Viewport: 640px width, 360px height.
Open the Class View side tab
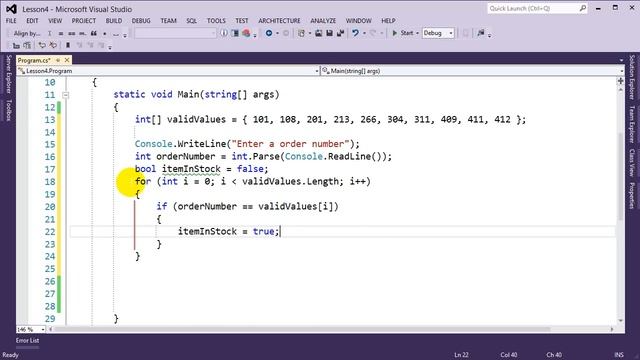click(x=632, y=162)
